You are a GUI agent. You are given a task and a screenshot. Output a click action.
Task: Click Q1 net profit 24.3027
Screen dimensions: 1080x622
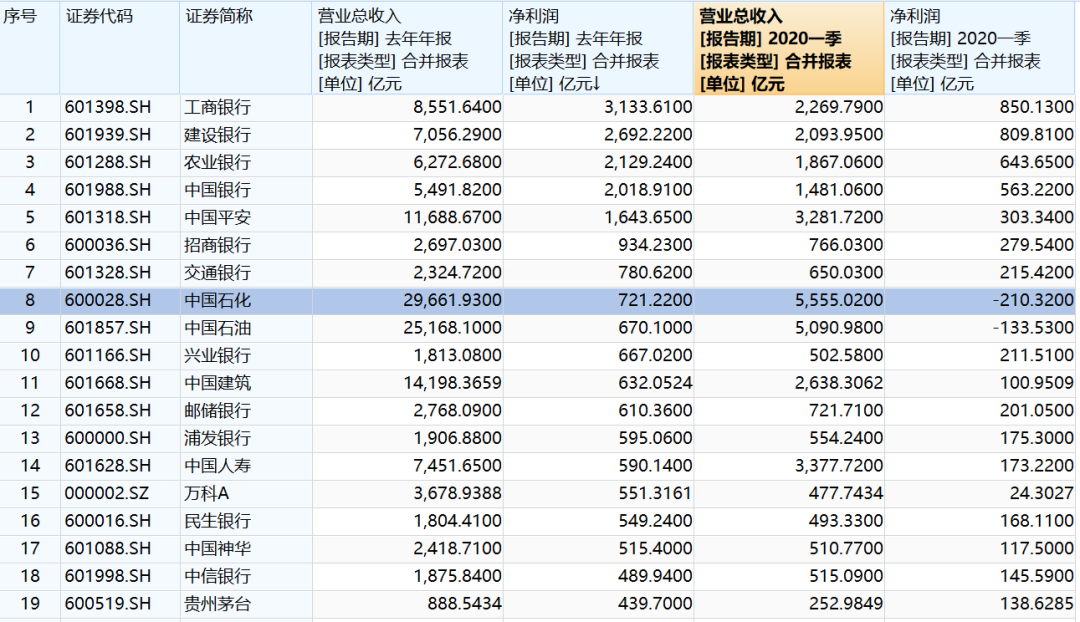(1040, 493)
